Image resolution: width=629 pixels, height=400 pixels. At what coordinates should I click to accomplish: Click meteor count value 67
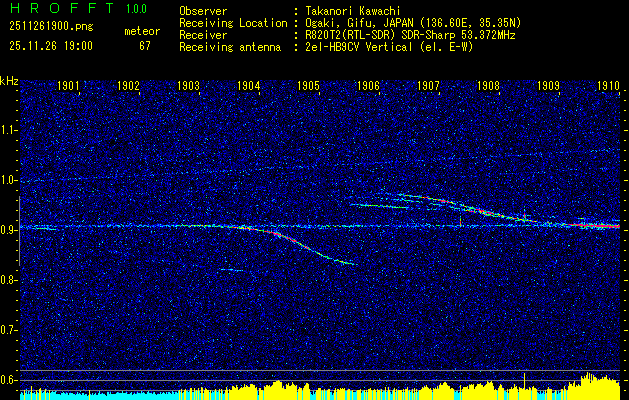pyautogui.click(x=145, y=46)
